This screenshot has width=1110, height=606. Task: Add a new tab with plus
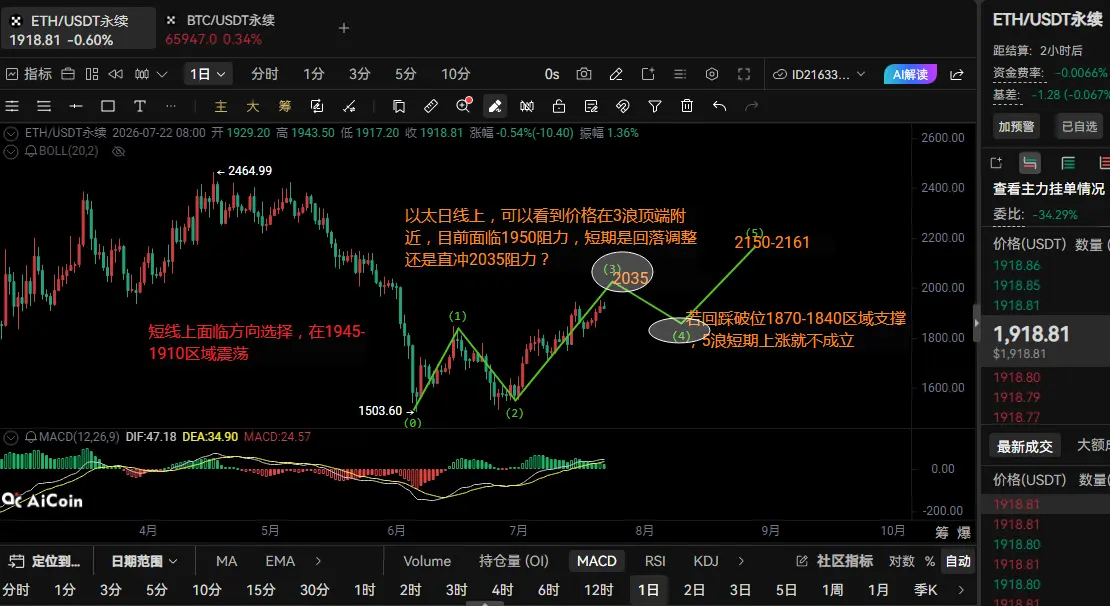pyautogui.click(x=344, y=28)
